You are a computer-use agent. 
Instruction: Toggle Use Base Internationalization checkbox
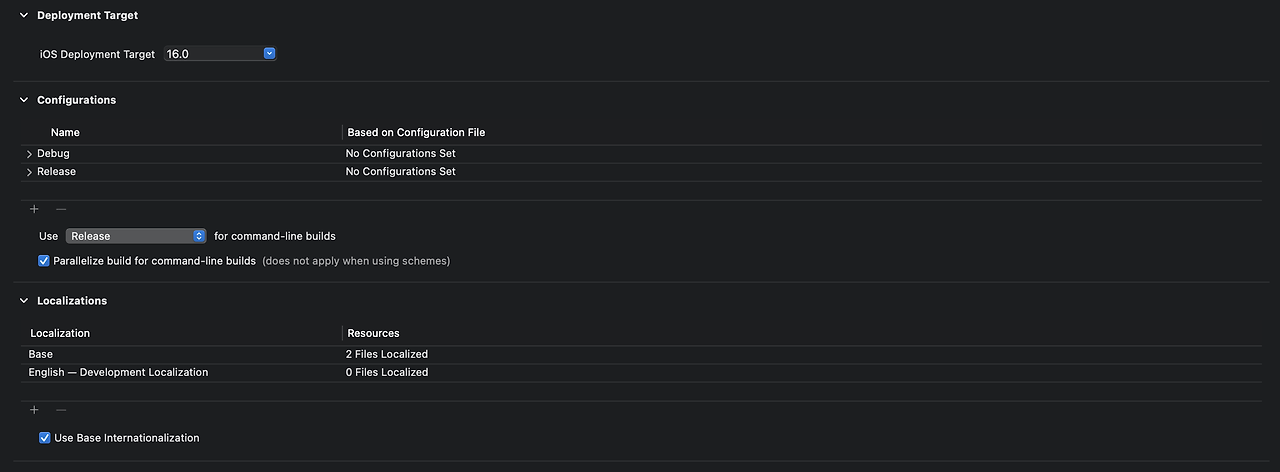coord(44,438)
